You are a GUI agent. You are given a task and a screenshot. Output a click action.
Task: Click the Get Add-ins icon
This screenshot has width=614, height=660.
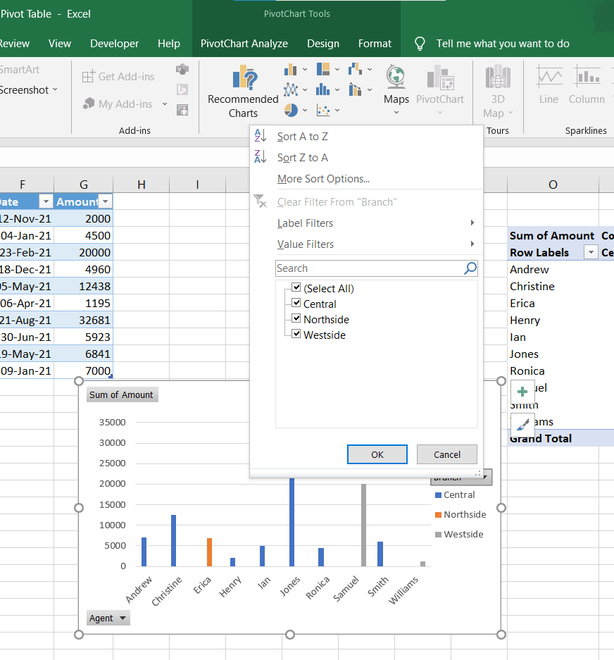click(86, 77)
